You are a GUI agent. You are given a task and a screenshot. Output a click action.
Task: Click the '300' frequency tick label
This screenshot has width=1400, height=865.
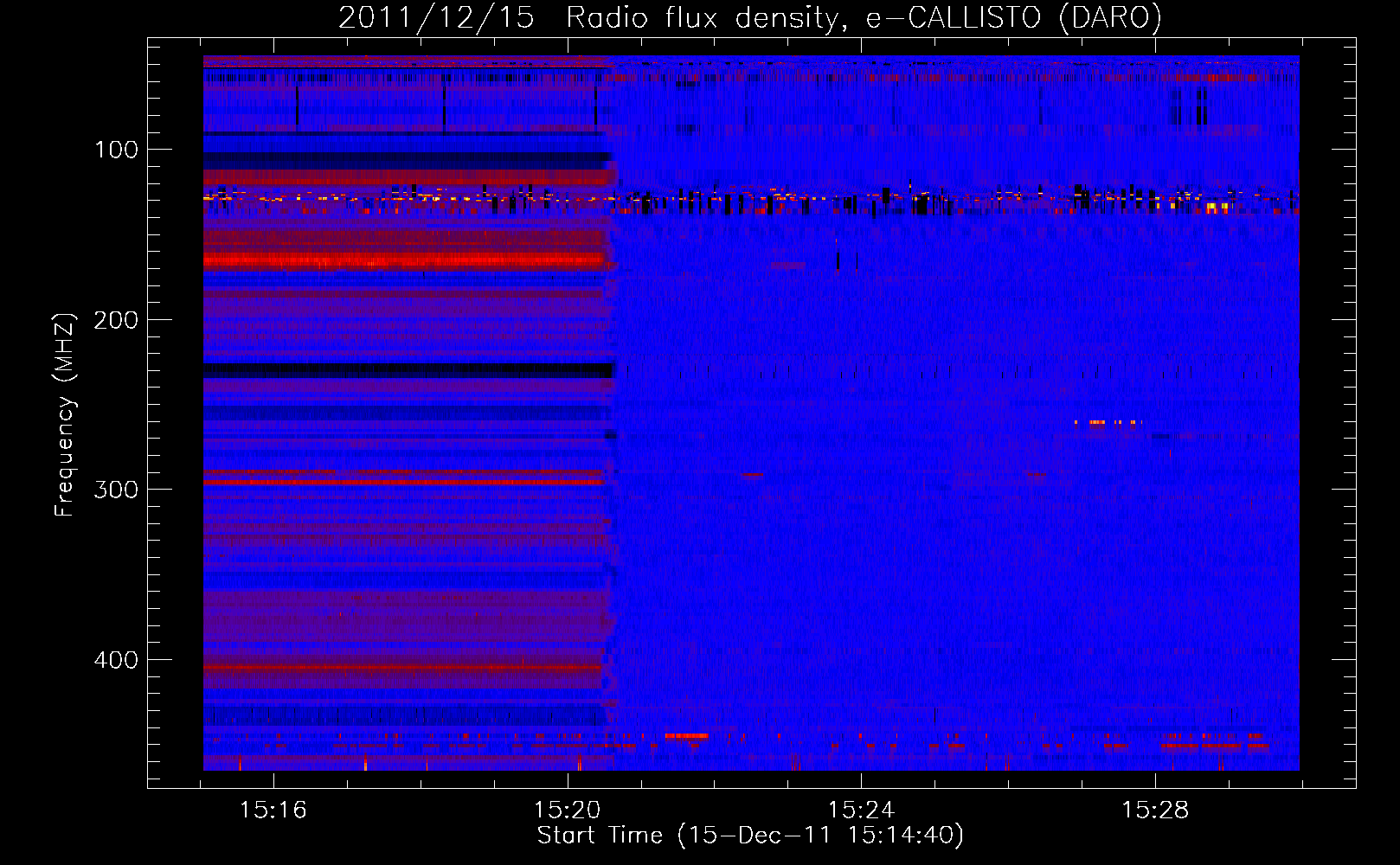[x=116, y=490]
